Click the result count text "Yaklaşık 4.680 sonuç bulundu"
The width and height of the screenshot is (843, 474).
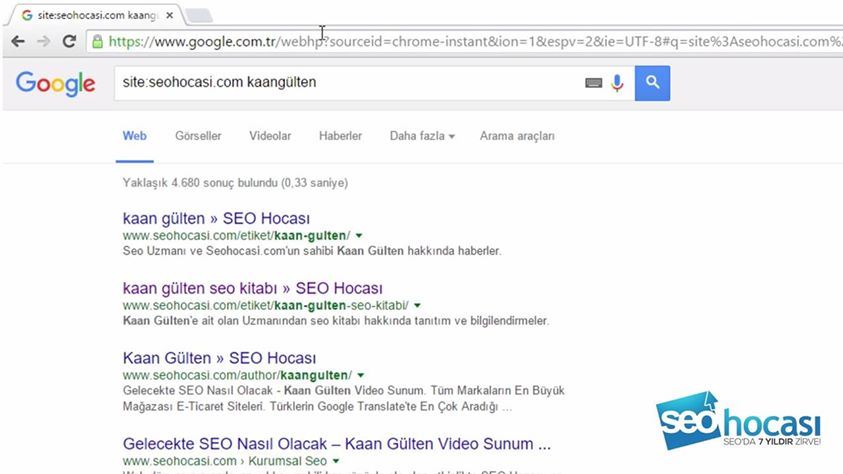[235, 183]
